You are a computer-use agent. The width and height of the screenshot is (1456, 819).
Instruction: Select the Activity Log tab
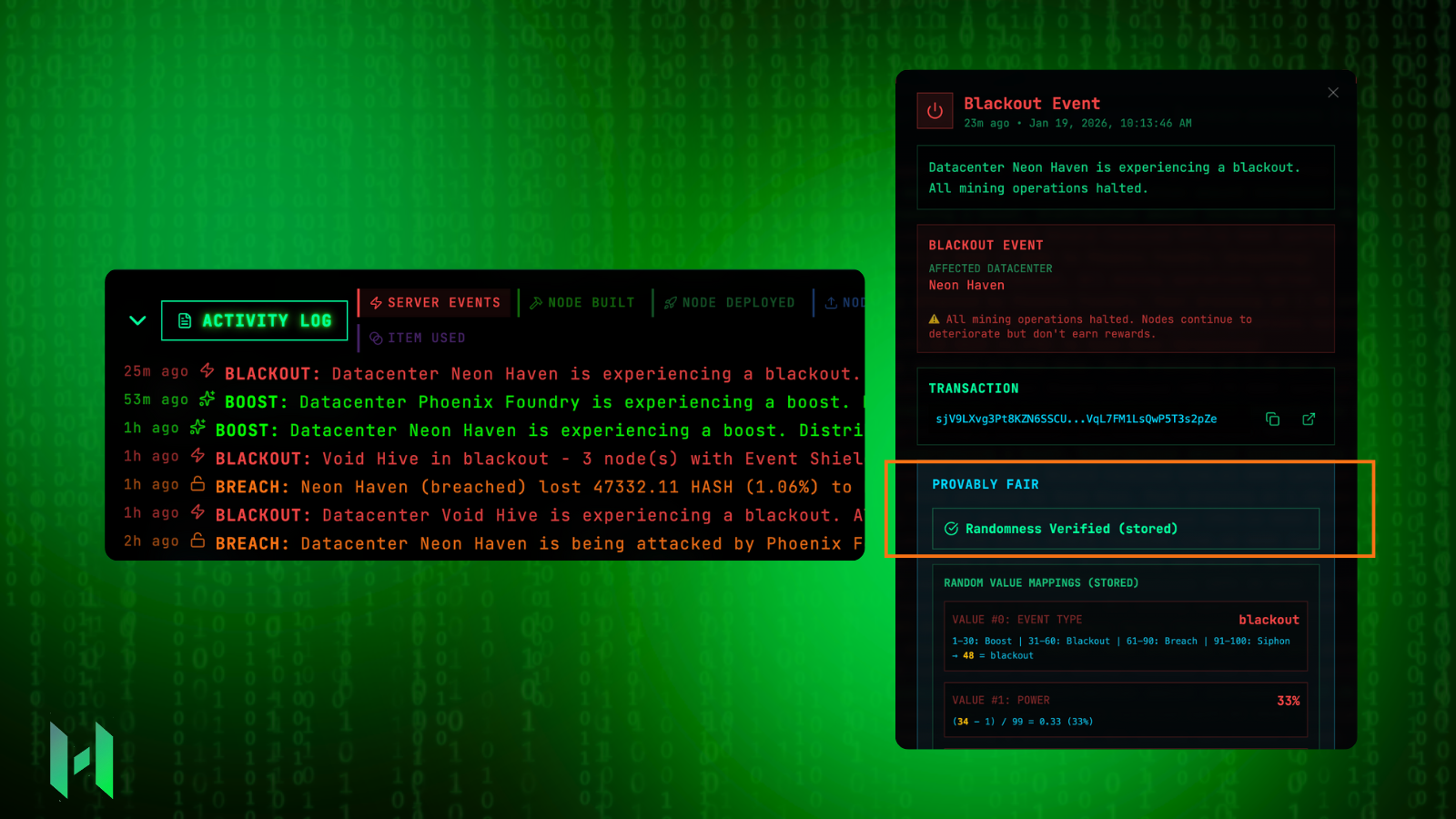tap(255, 320)
